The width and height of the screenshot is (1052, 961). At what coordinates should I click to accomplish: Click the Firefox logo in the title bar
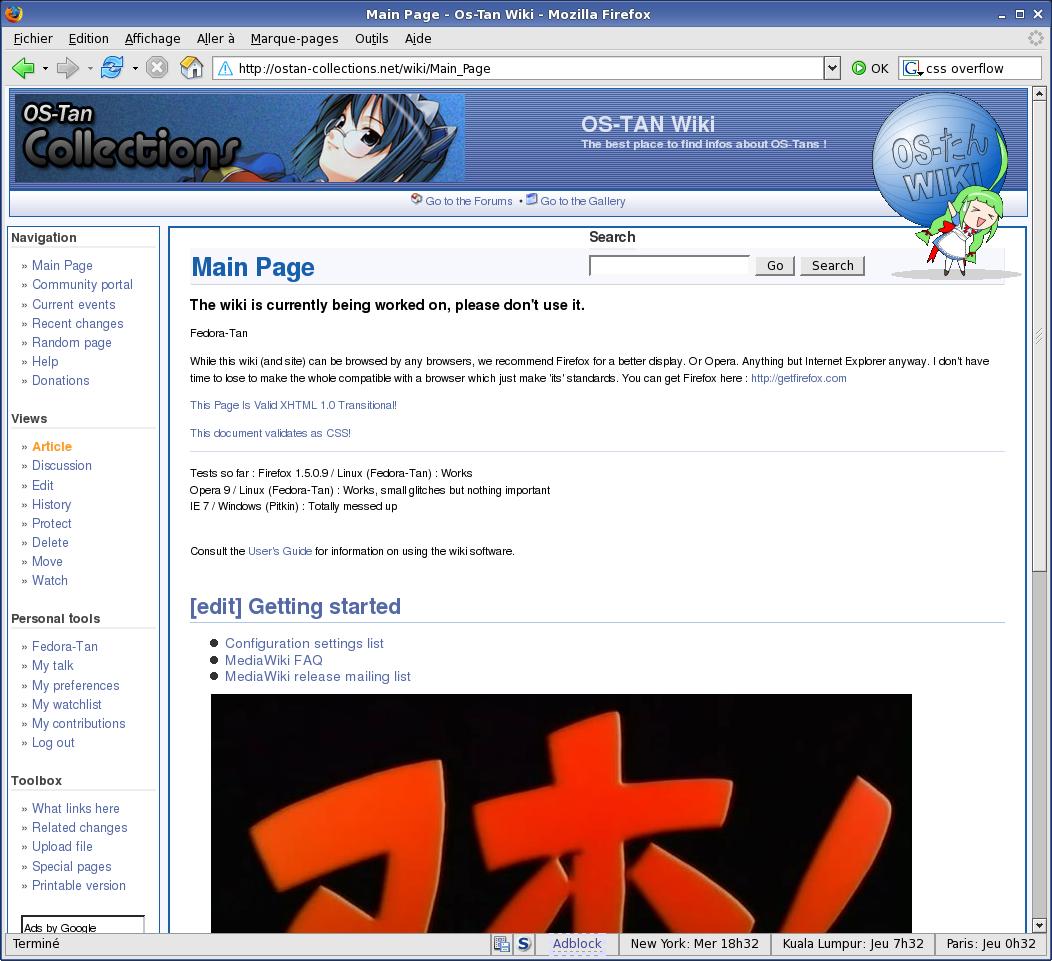point(13,13)
